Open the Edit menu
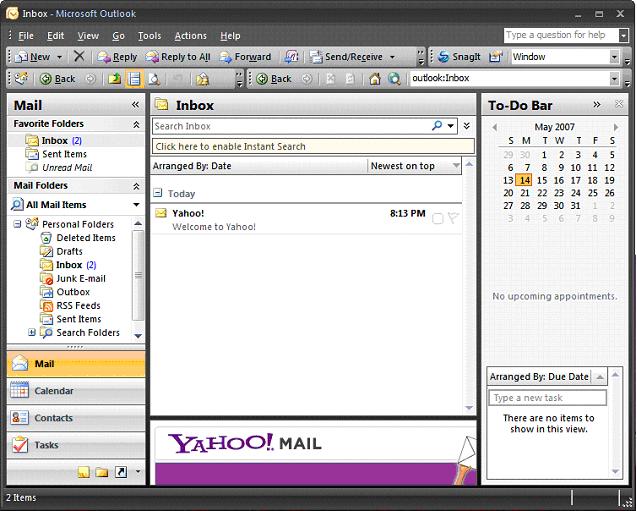637x511 pixels. coord(55,36)
